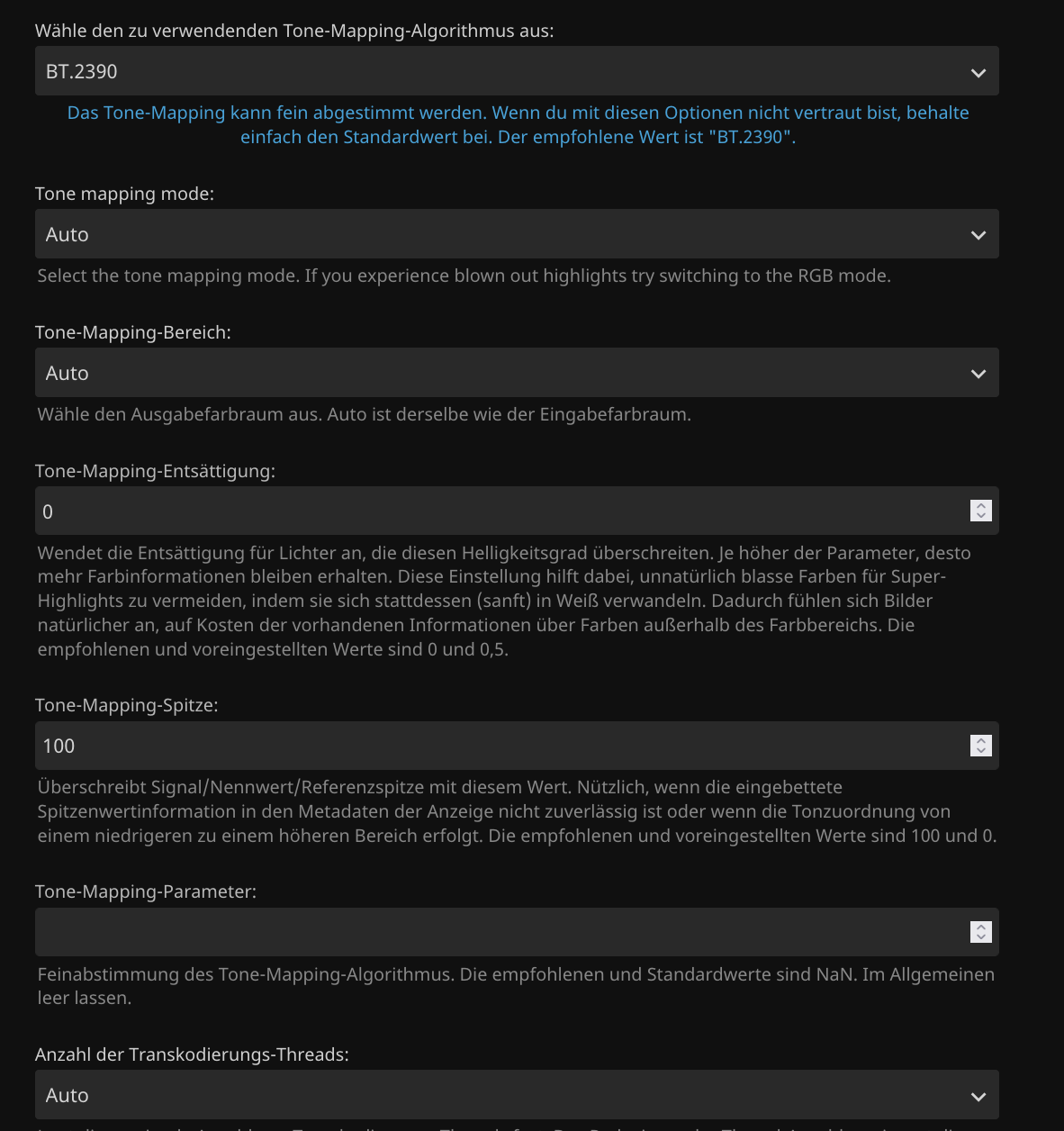This screenshot has height=1131, width=1064.
Task: Click the "Tone mapping mode:" label
Action: (x=124, y=194)
